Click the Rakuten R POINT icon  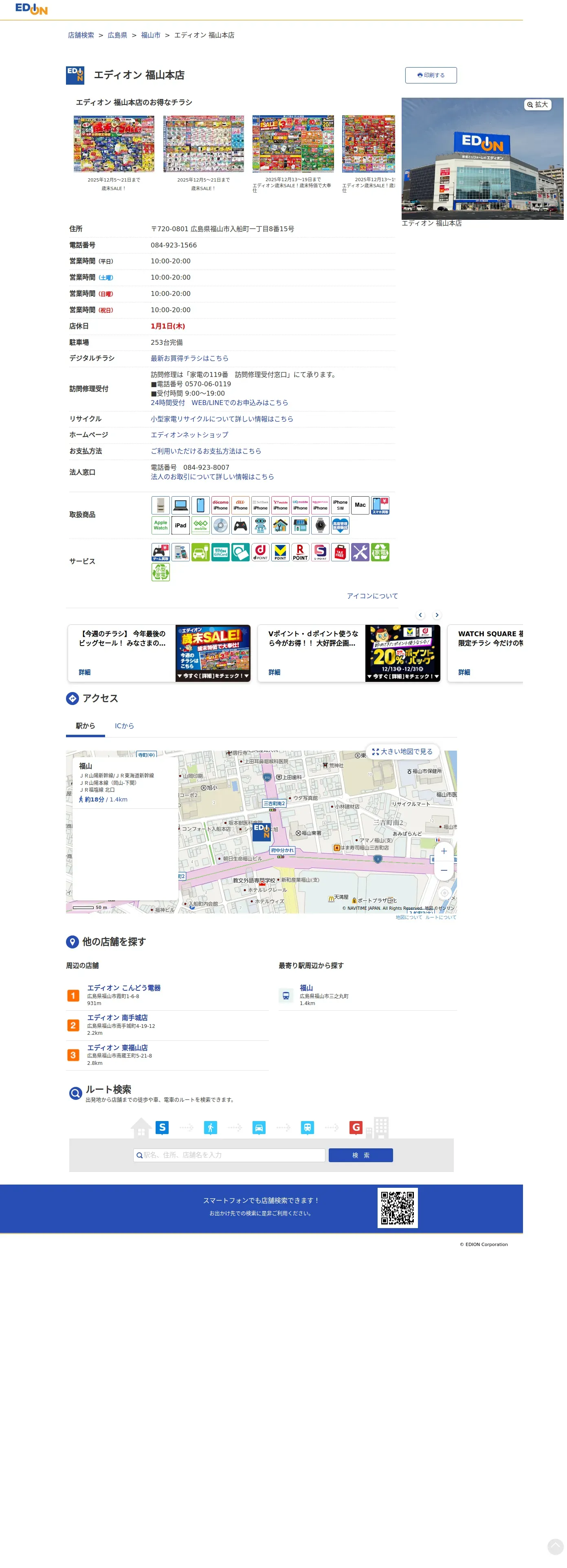300,552
